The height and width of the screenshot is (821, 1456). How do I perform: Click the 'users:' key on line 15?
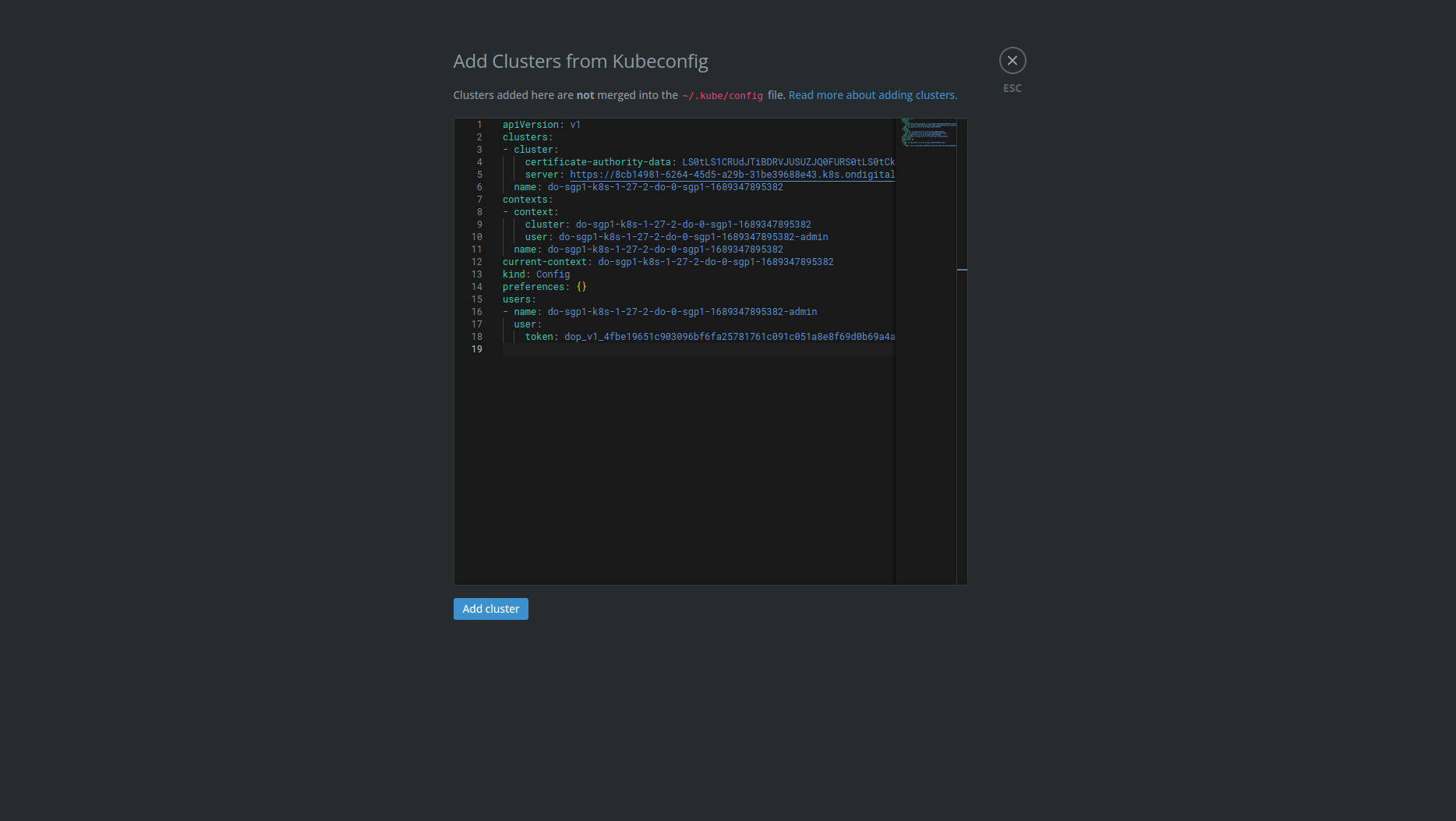[518, 299]
